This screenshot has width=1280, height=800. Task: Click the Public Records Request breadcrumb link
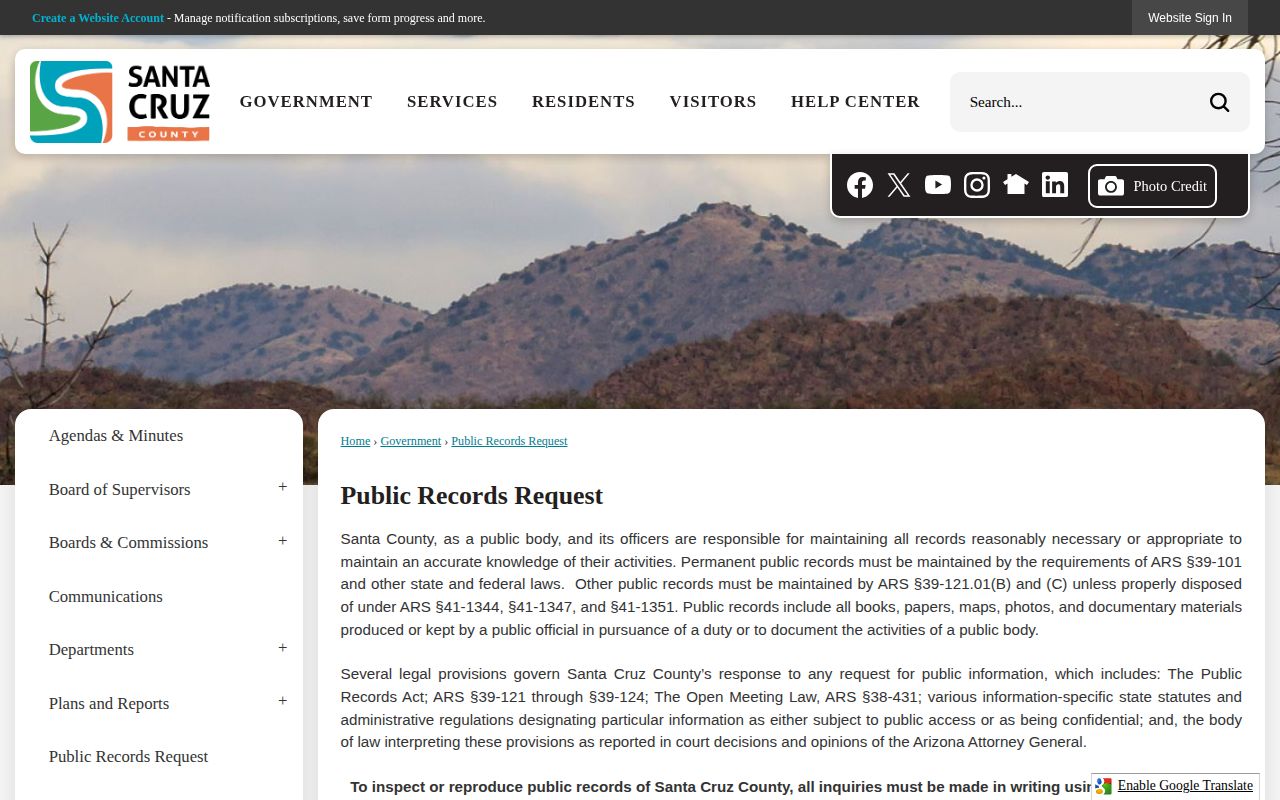[x=509, y=441]
